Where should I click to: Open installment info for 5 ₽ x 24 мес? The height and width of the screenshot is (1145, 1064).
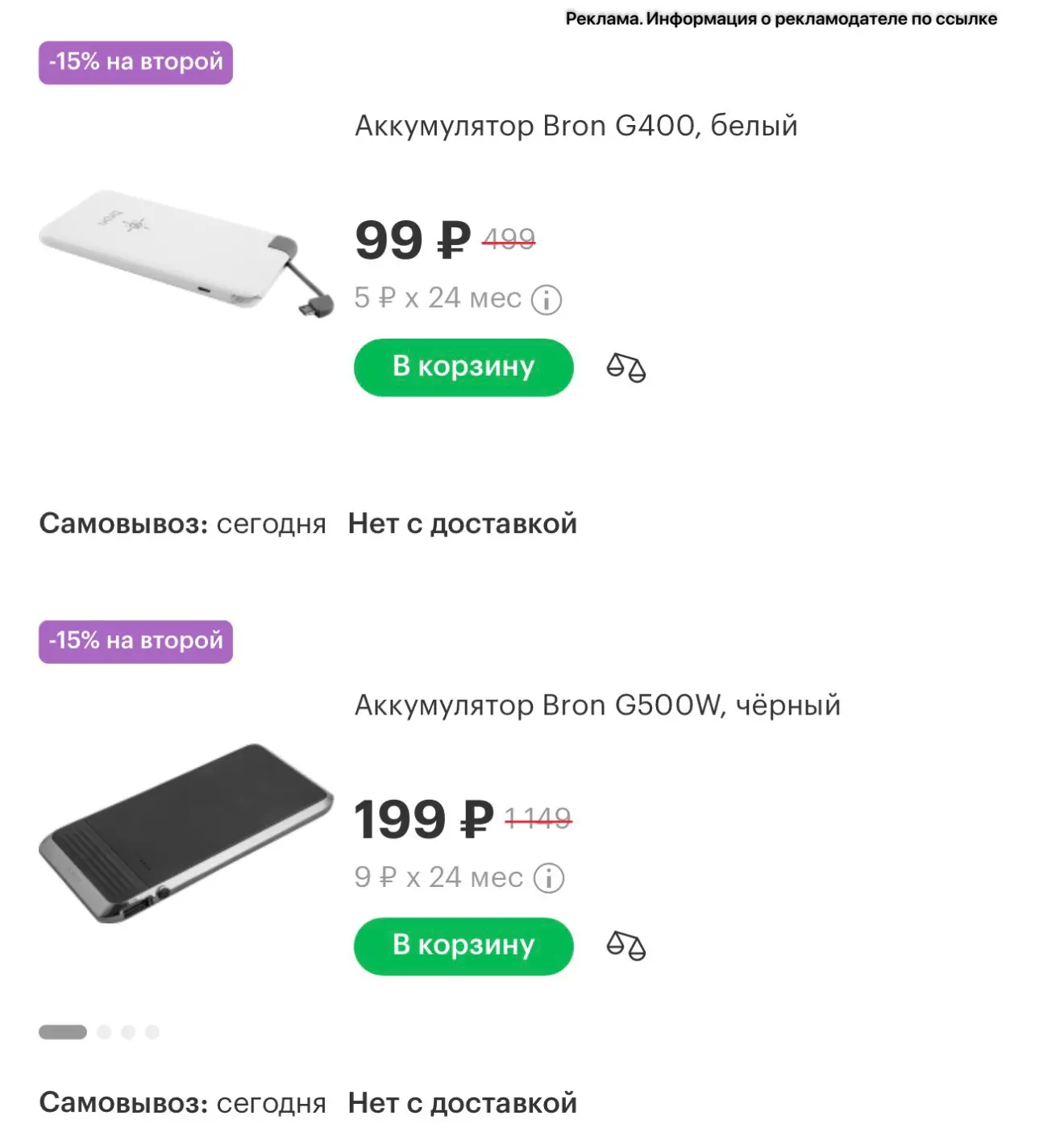point(547,299)
